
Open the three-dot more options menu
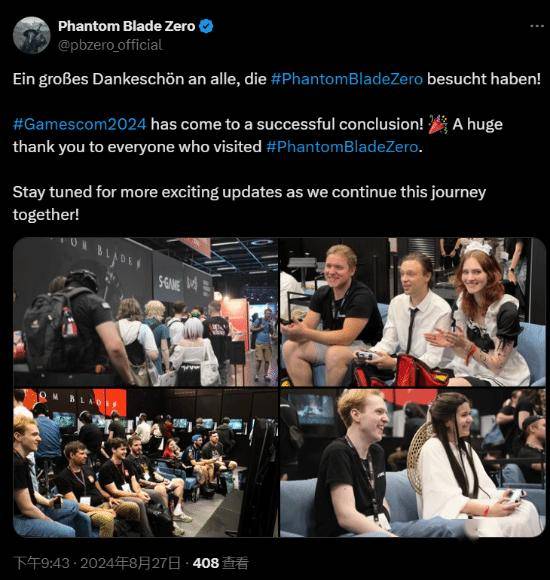click(537, 26)
